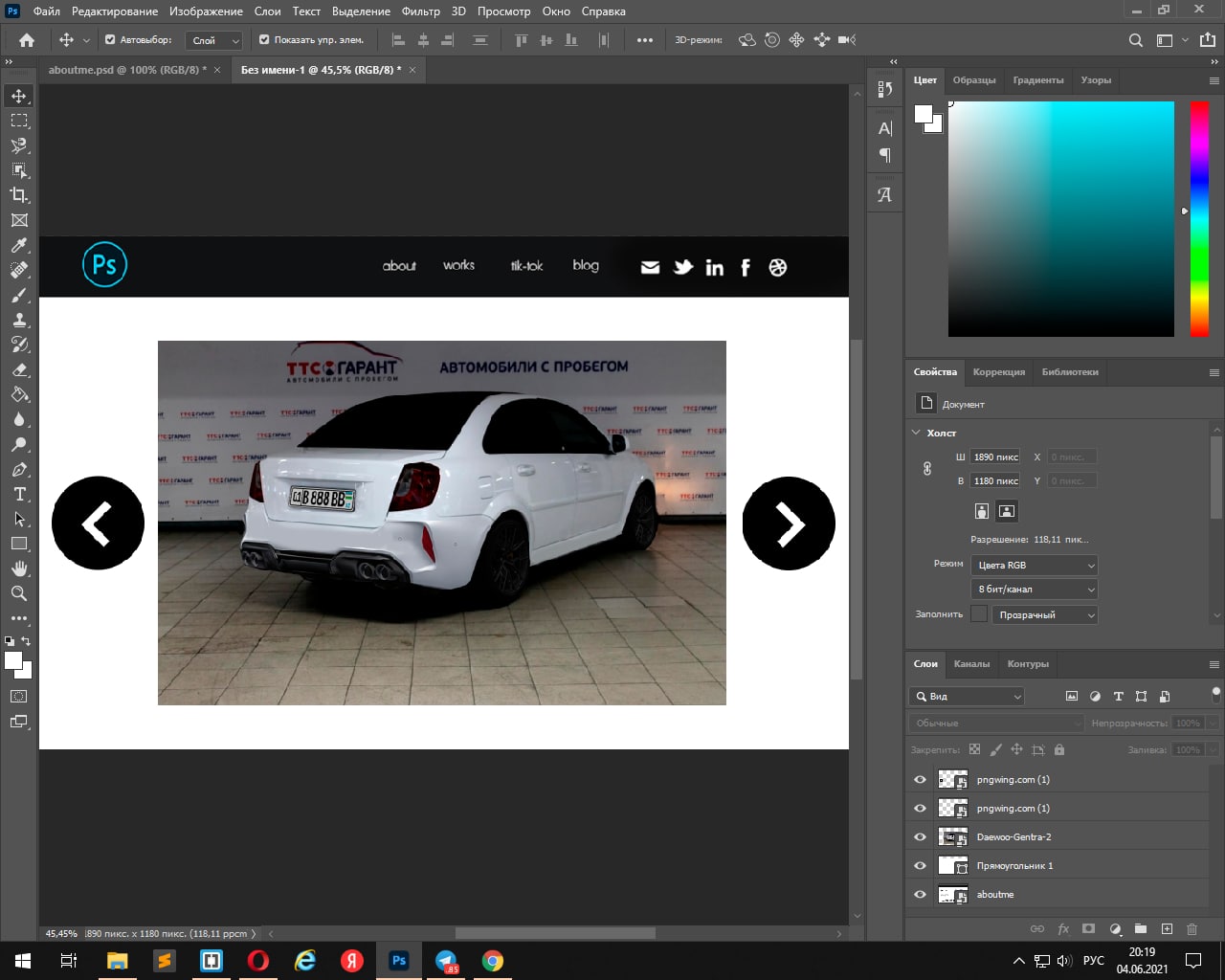The image size is (1225, 980).
Task: Click the Share document icon
Action: (1208, 40)
